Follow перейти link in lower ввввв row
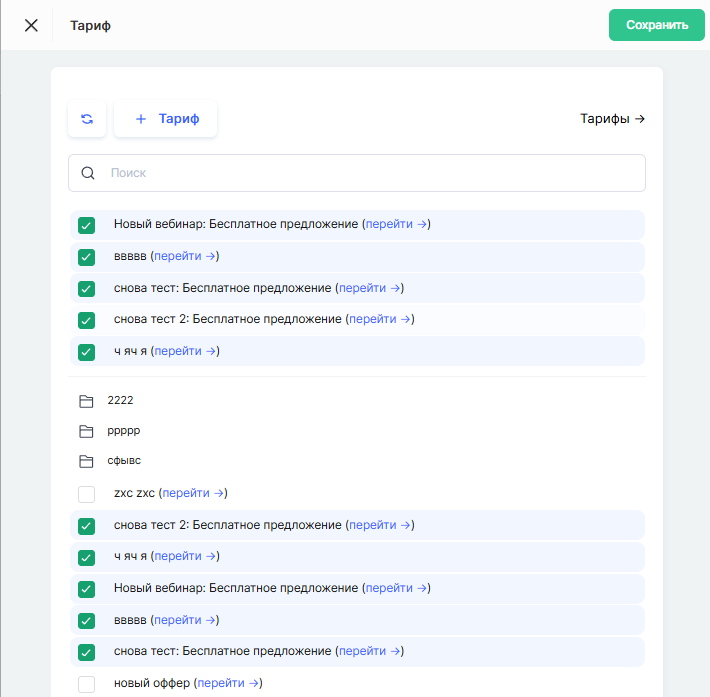The width and height of the screenshot is (710, 697). tap(185, 620)
